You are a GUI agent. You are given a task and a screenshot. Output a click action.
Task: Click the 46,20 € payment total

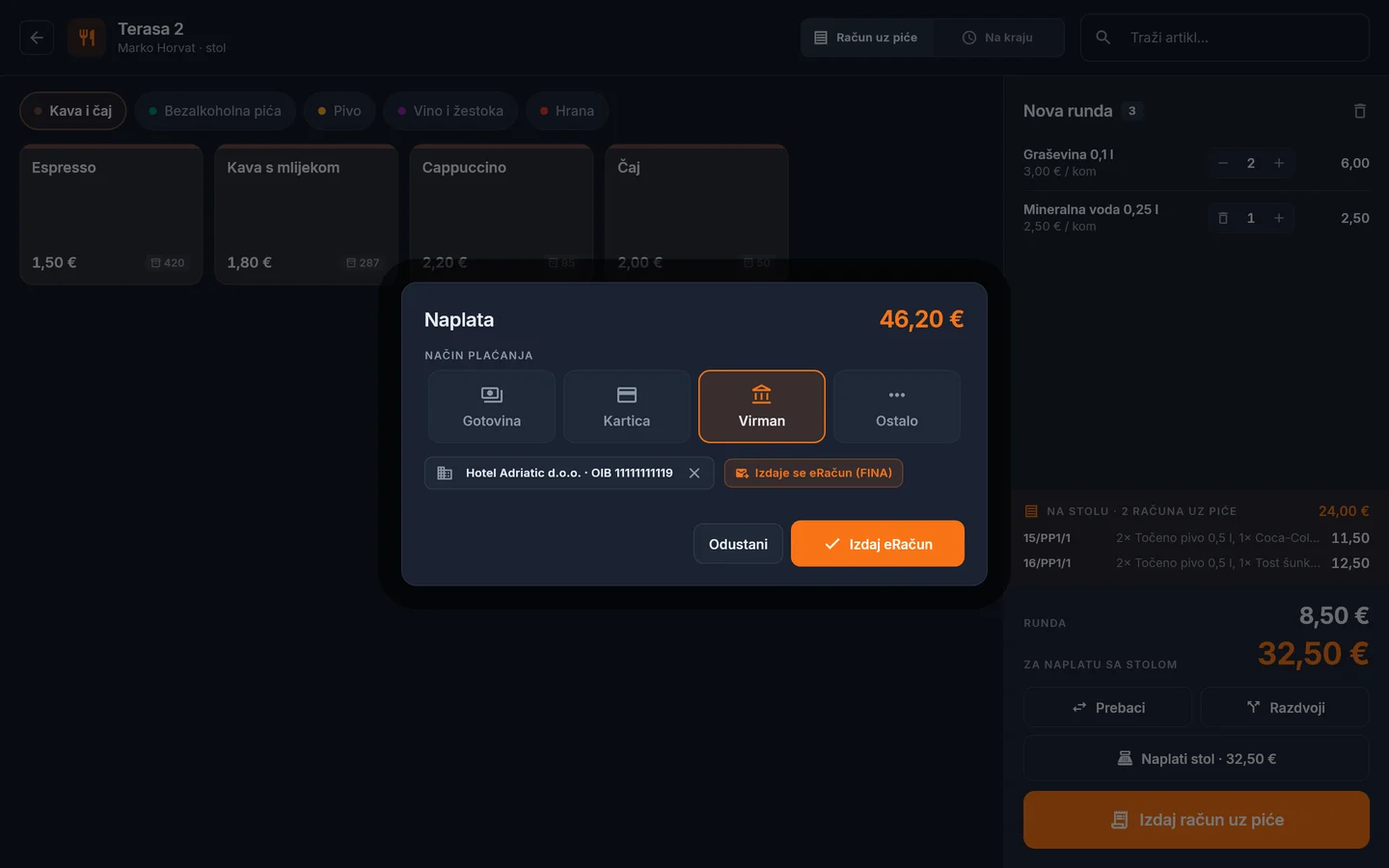(x=921, y=319)
